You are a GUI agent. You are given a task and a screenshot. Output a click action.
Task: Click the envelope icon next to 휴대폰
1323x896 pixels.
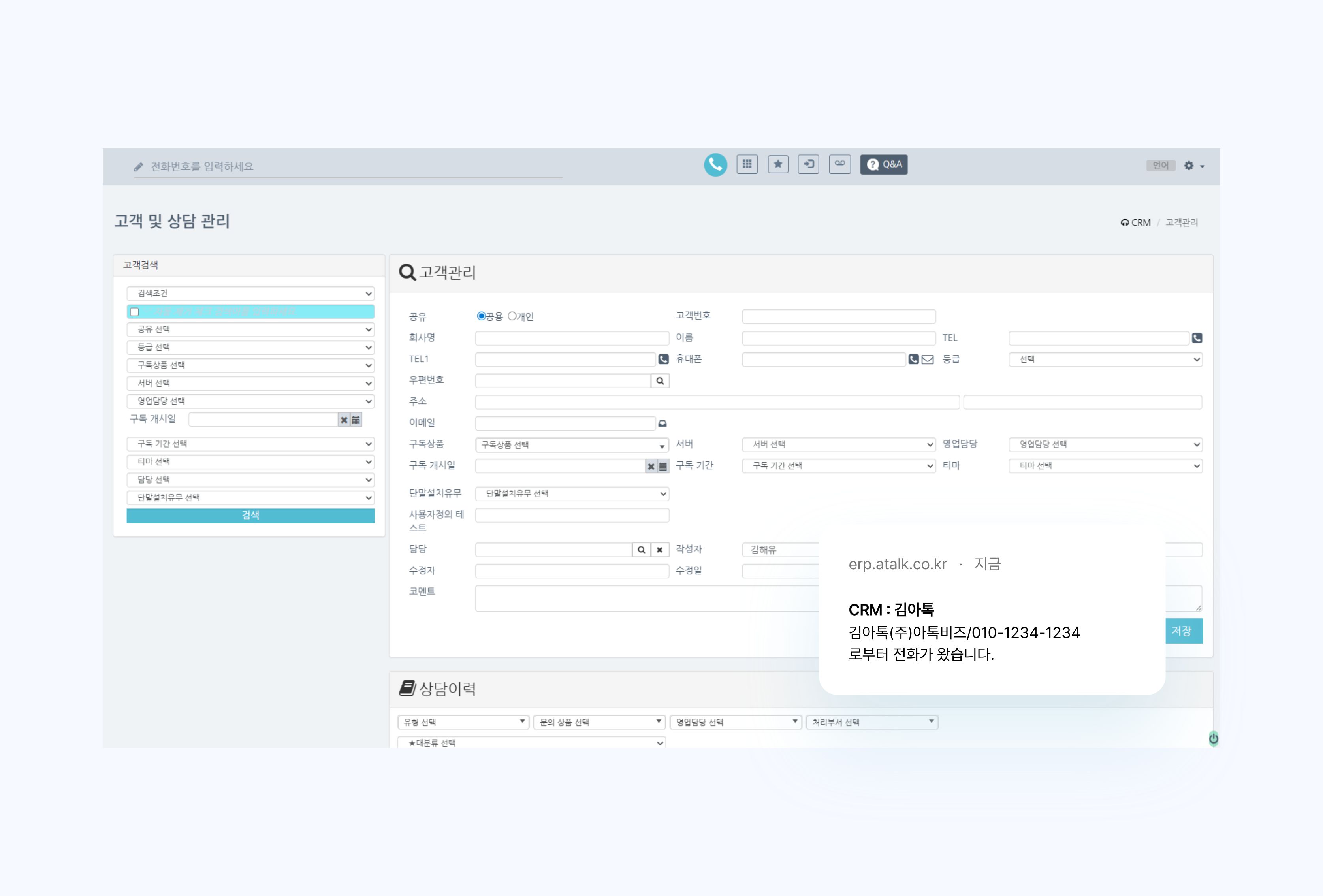coord(927,359)
